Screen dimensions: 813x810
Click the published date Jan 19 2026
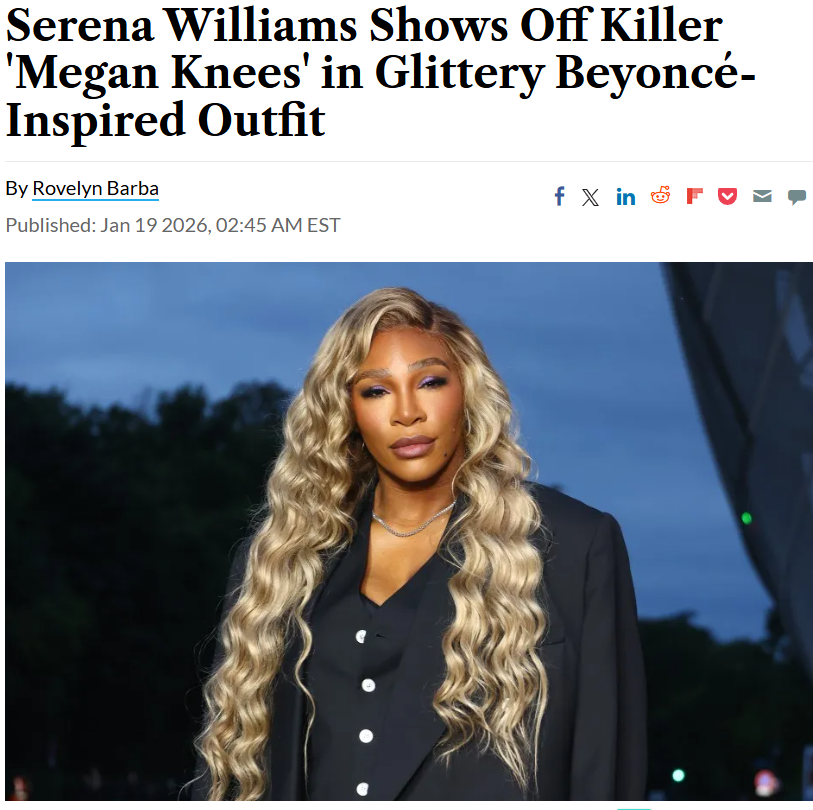click(155, 225)
